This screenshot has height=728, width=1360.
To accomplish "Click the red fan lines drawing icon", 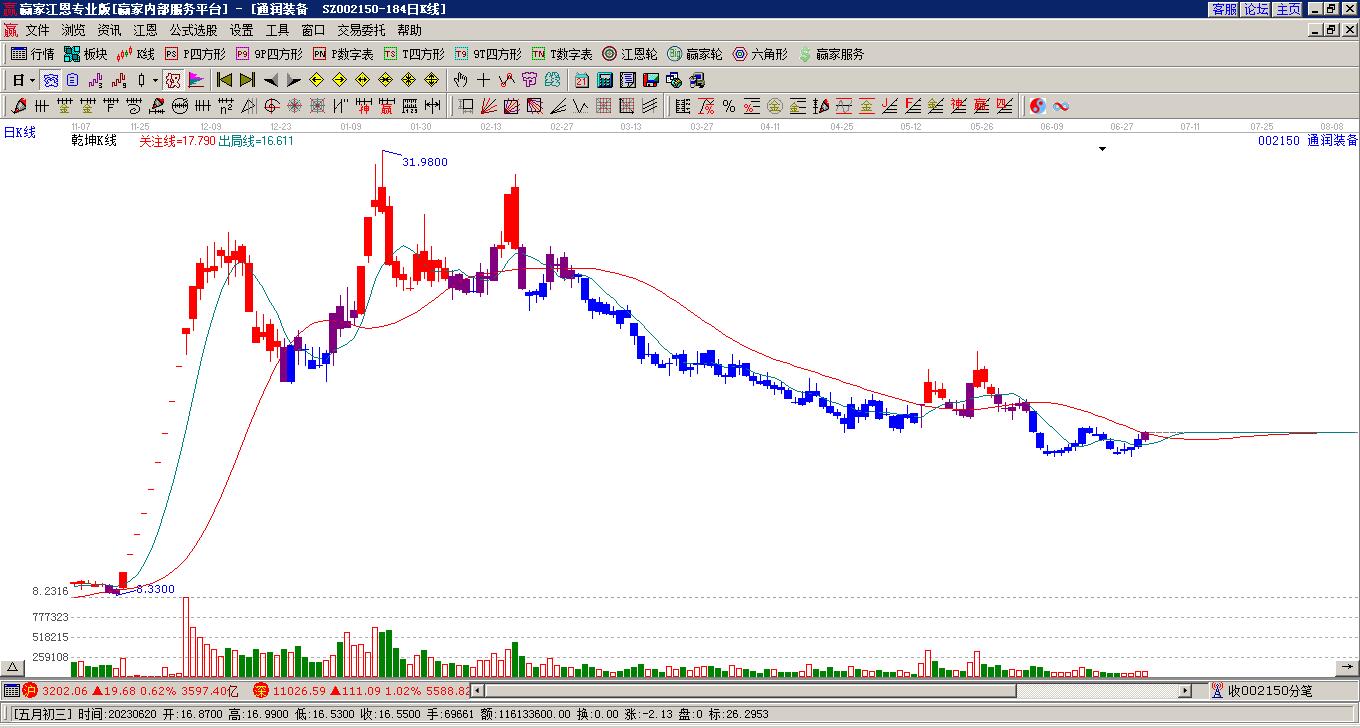I will pos(489,106).
